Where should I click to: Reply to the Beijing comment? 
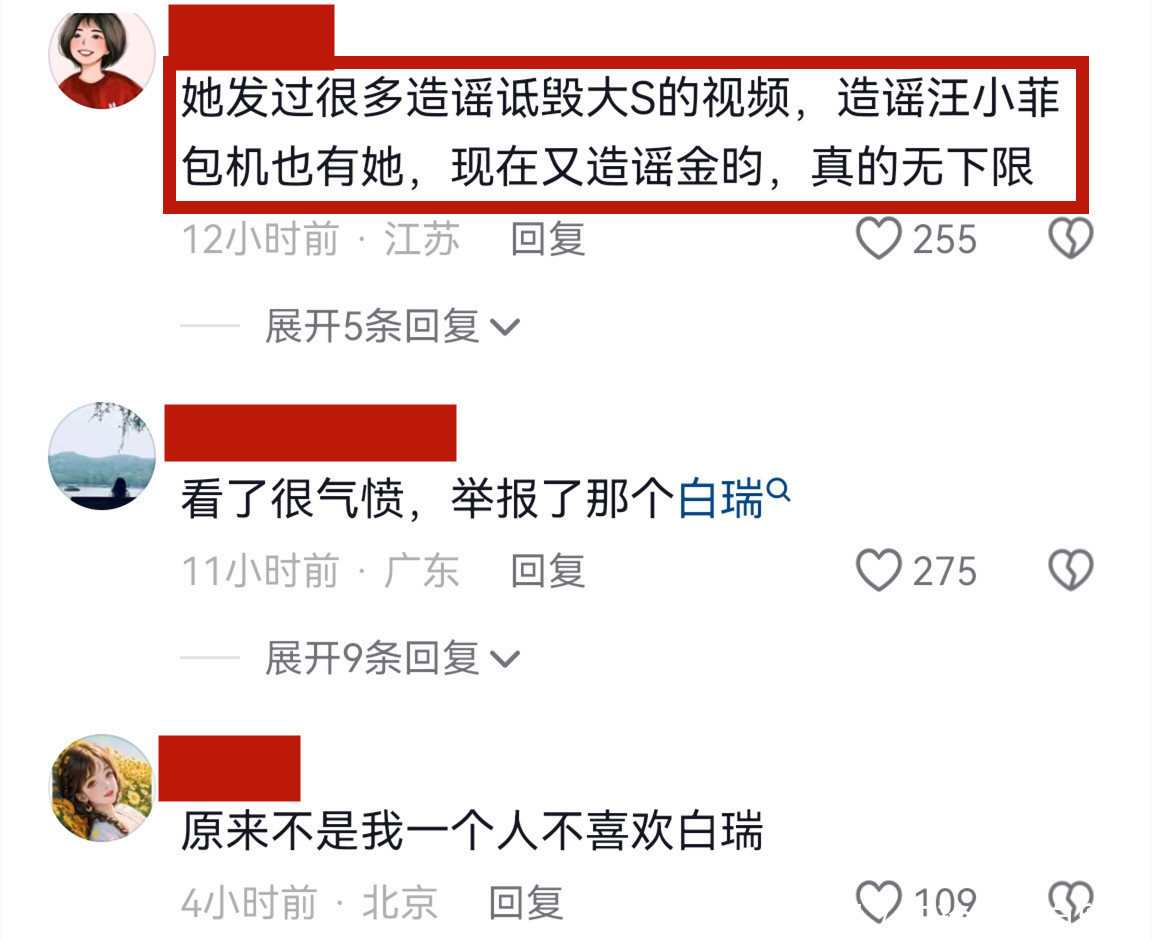(x=526, y=903)
